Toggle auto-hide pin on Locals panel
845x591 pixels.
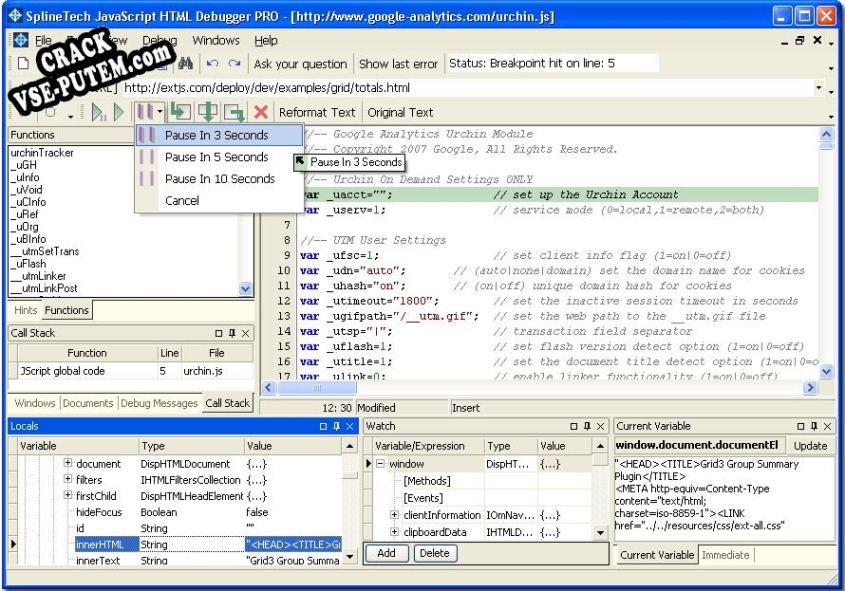click(337, 426)
